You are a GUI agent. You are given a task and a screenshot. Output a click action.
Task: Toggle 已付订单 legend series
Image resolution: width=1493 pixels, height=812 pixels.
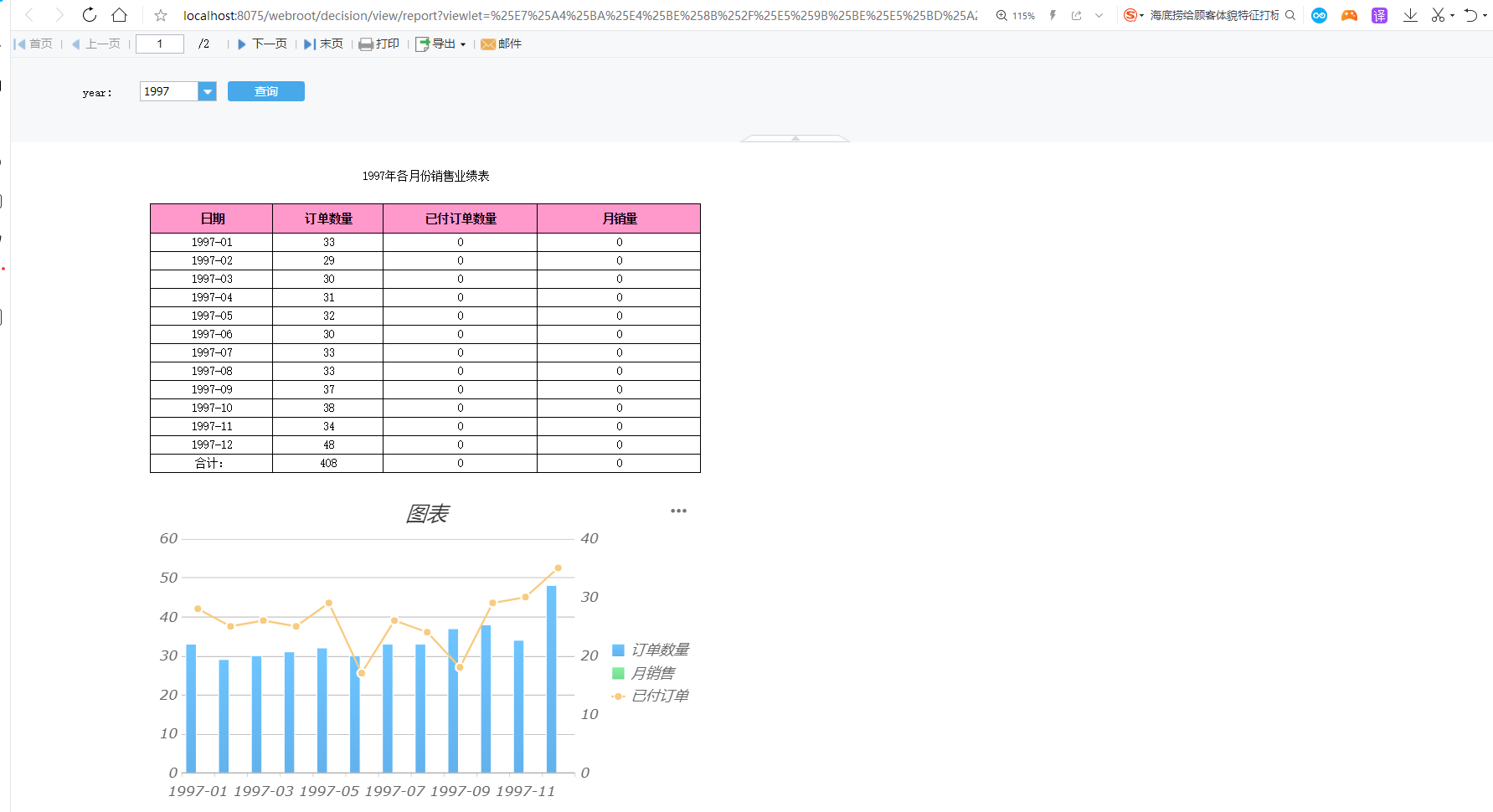[x=651, y=696]
